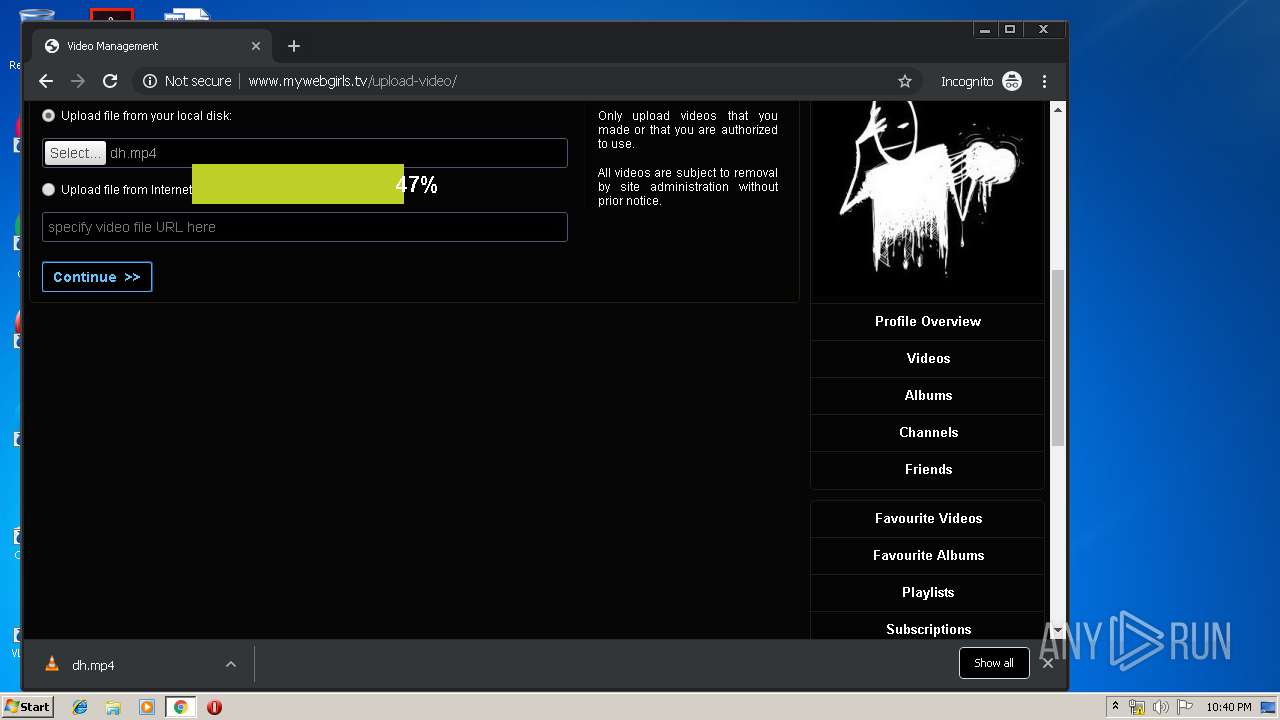Open Subscriptions link
This screenshot has width=1280, height=720.
click(x=928, y=629)
